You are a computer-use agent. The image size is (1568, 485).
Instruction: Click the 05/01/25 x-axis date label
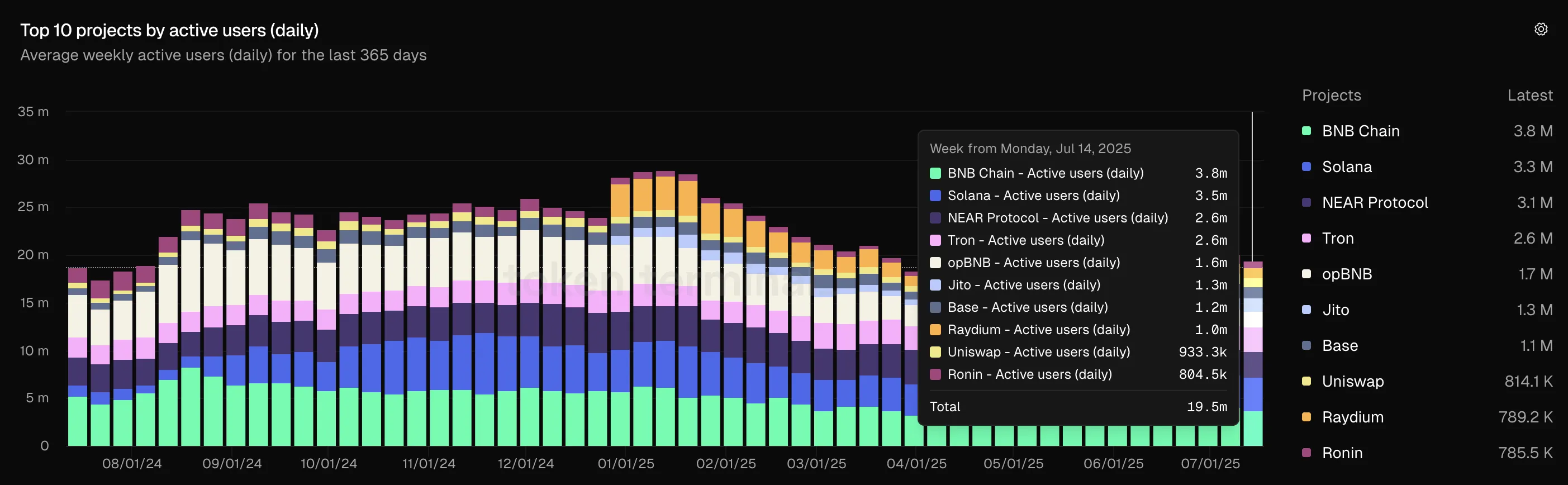[x=1014, y=464]
